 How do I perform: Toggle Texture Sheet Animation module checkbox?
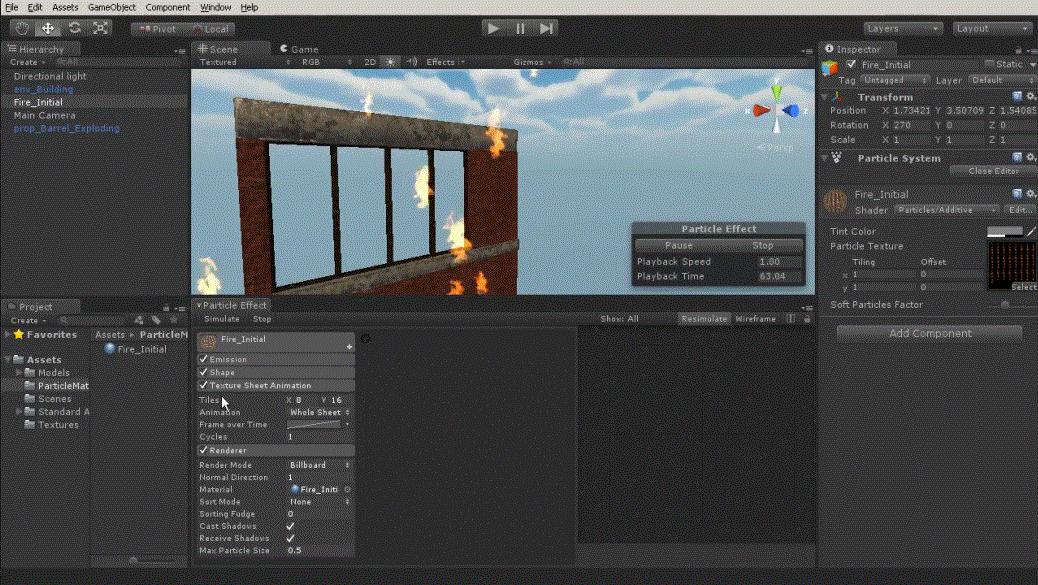click(203, 385)
